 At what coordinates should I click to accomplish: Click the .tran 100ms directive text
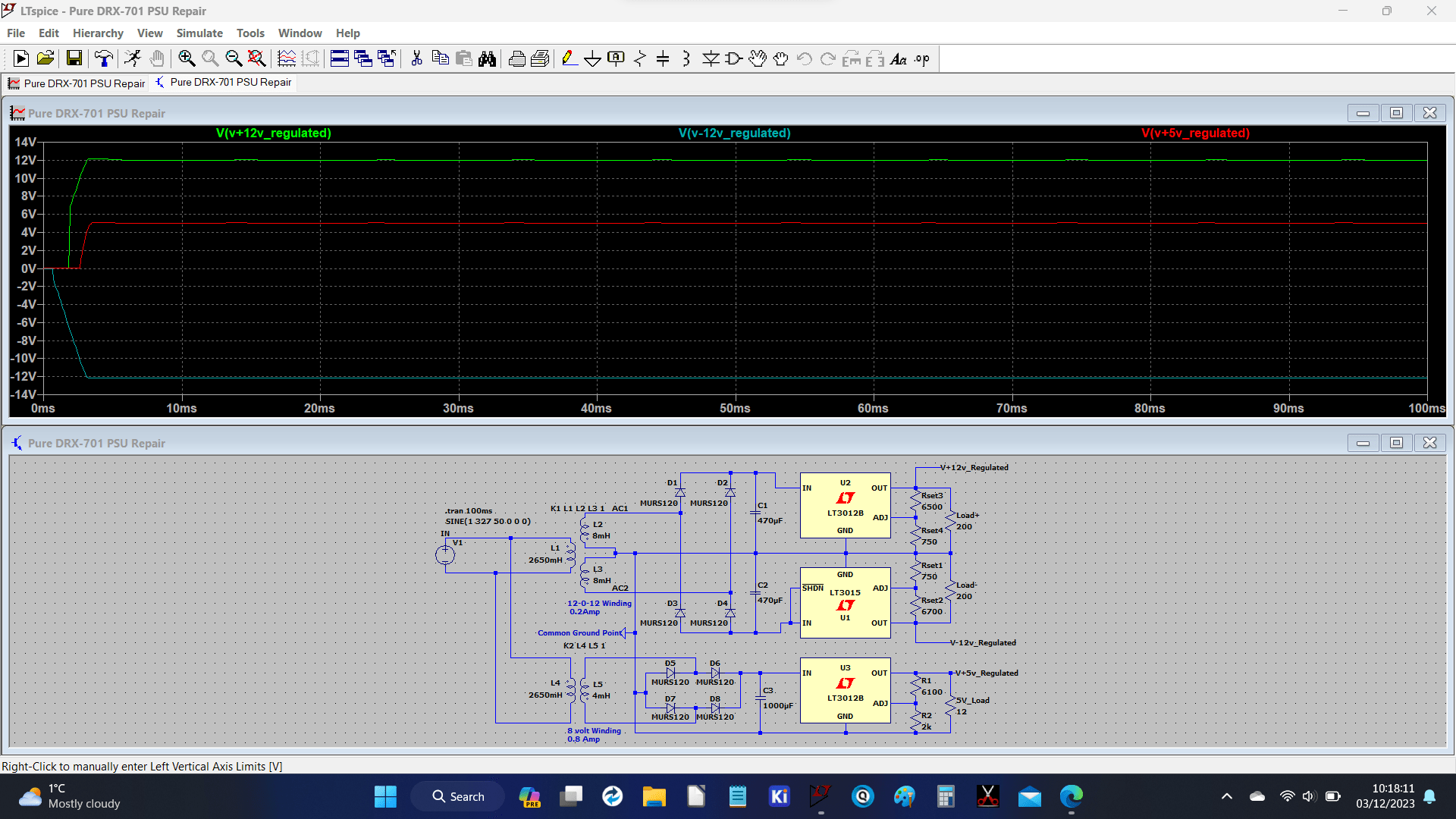469,511
